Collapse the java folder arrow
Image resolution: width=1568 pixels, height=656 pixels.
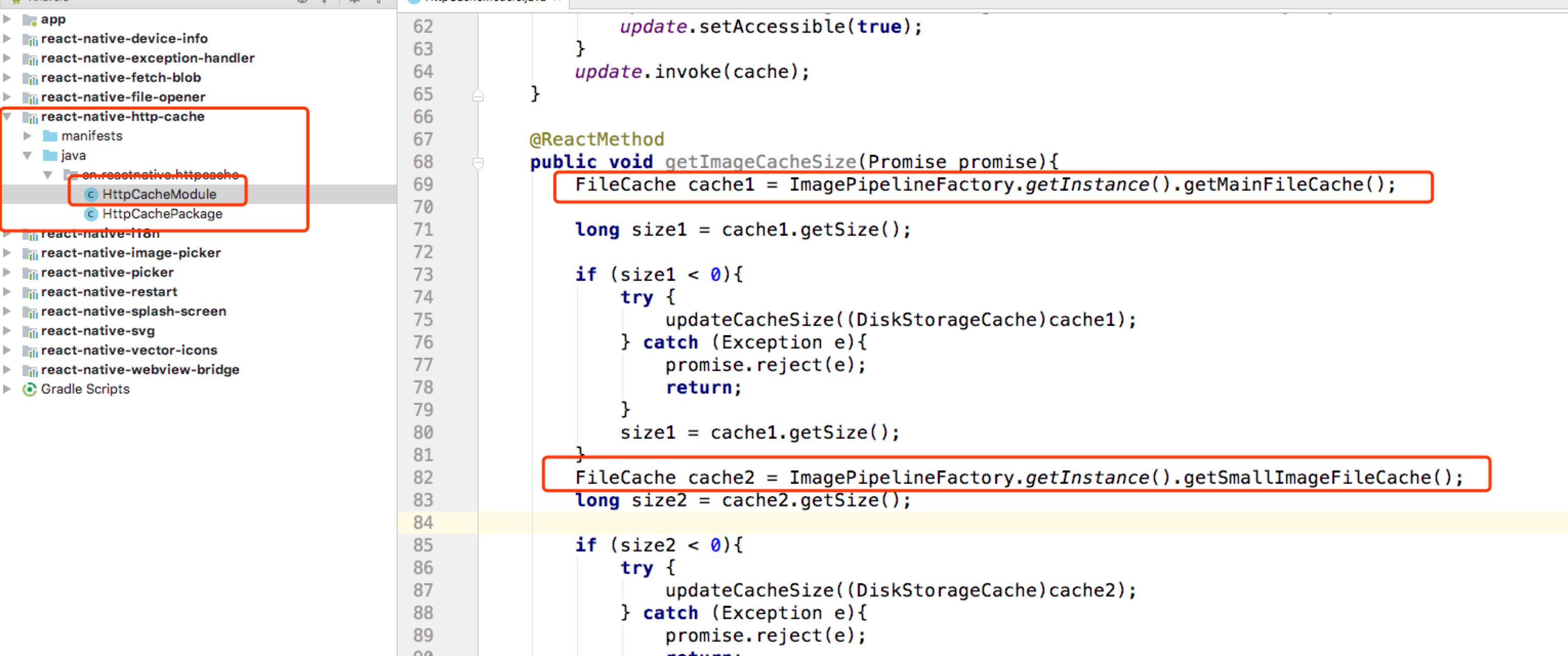27,155
